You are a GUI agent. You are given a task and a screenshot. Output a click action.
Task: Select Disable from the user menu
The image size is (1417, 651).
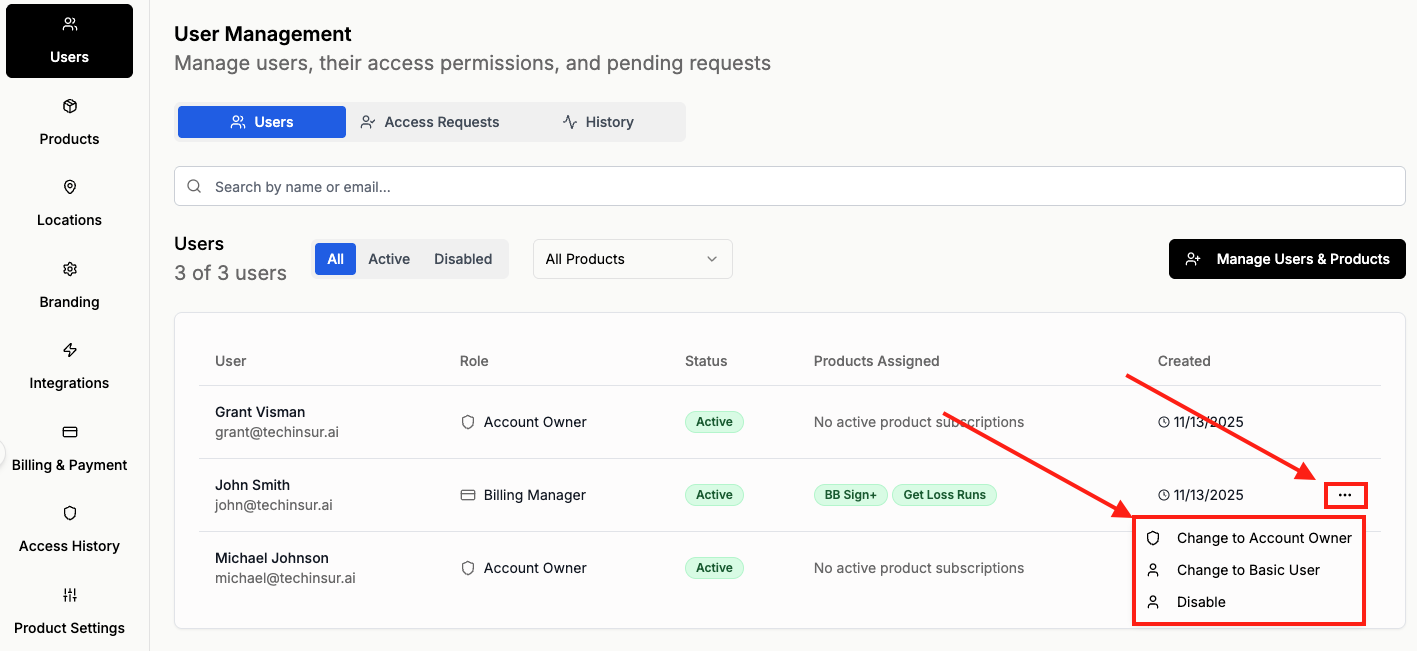coord(1201,602)
